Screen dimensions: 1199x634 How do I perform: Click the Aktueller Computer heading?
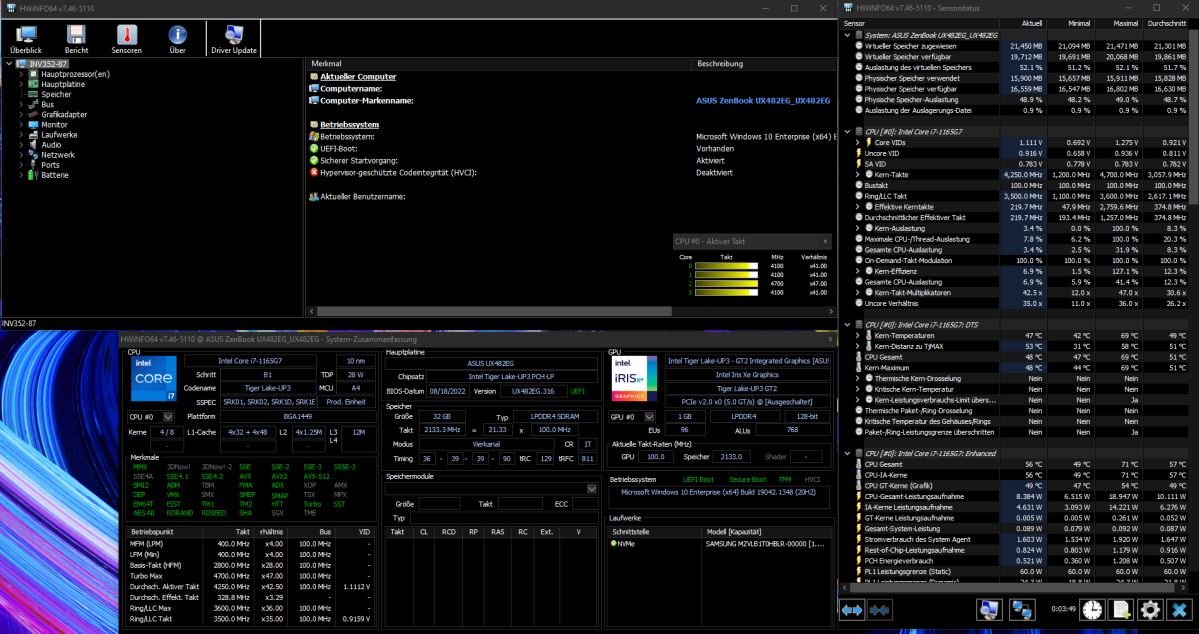point(358,76)
